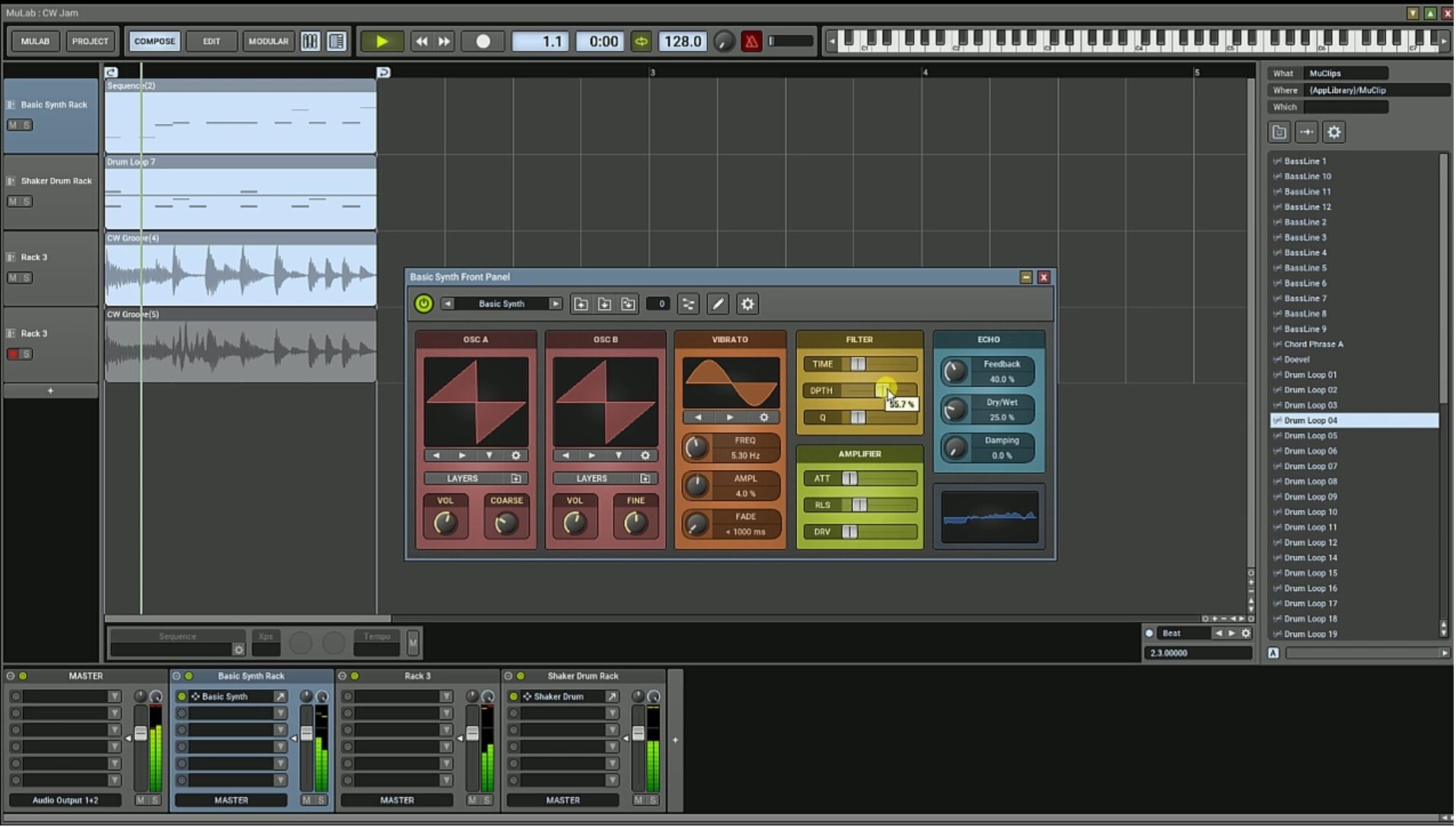Unmute the CW Groove(5) Rack 3 track

click(12, 354)
